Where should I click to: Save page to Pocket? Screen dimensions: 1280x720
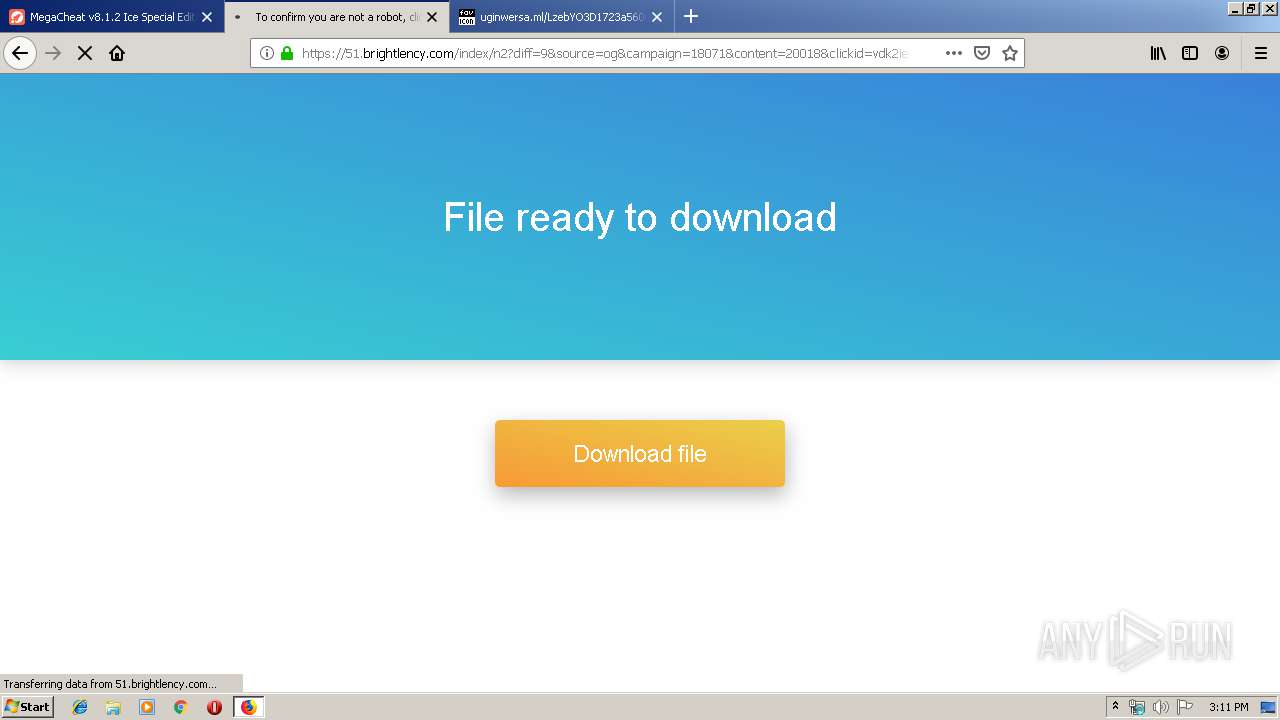982,53
